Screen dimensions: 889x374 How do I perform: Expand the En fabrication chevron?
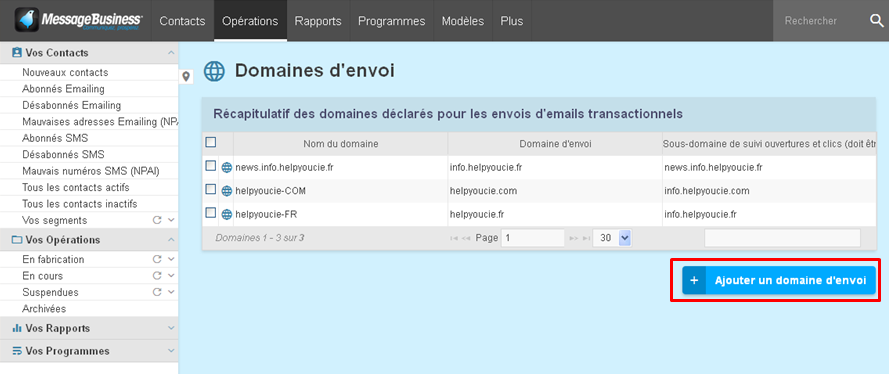click(171, 260)
